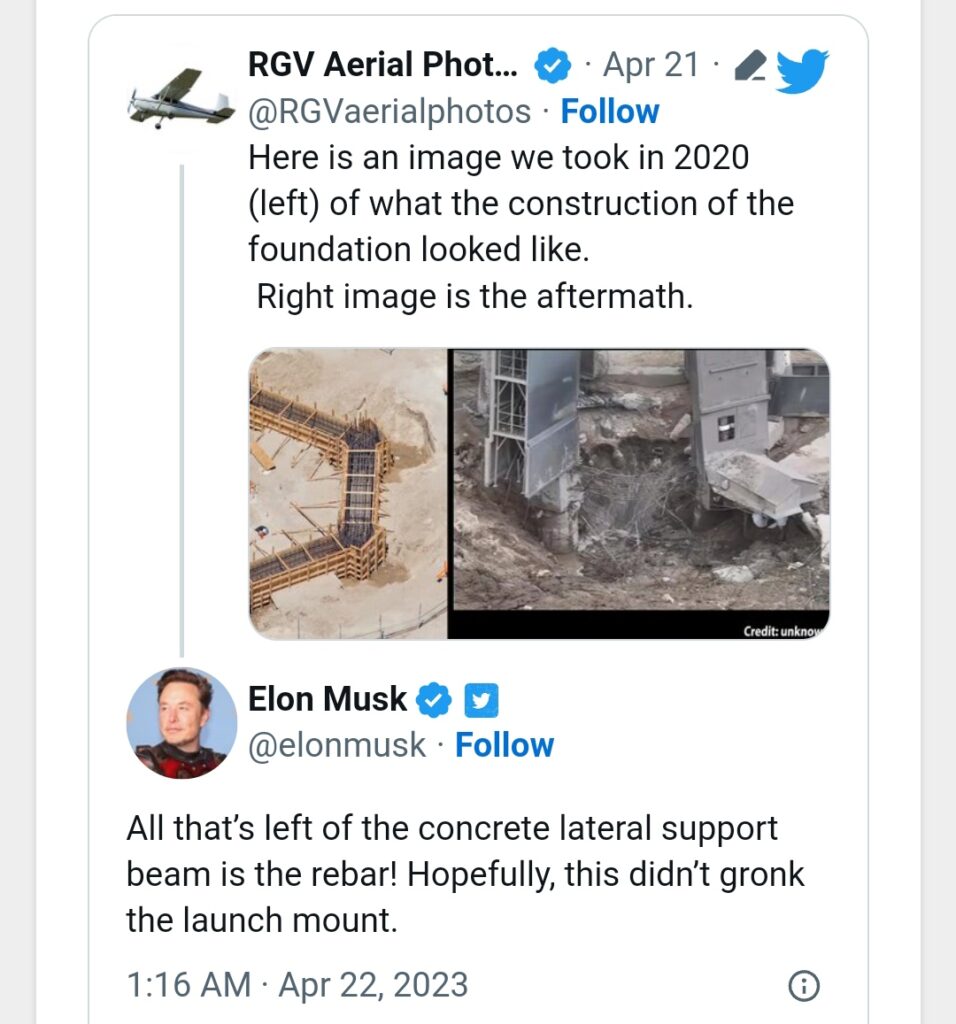
Task: Open the RGV Aerial Photos display name
Action: point(384,67)
